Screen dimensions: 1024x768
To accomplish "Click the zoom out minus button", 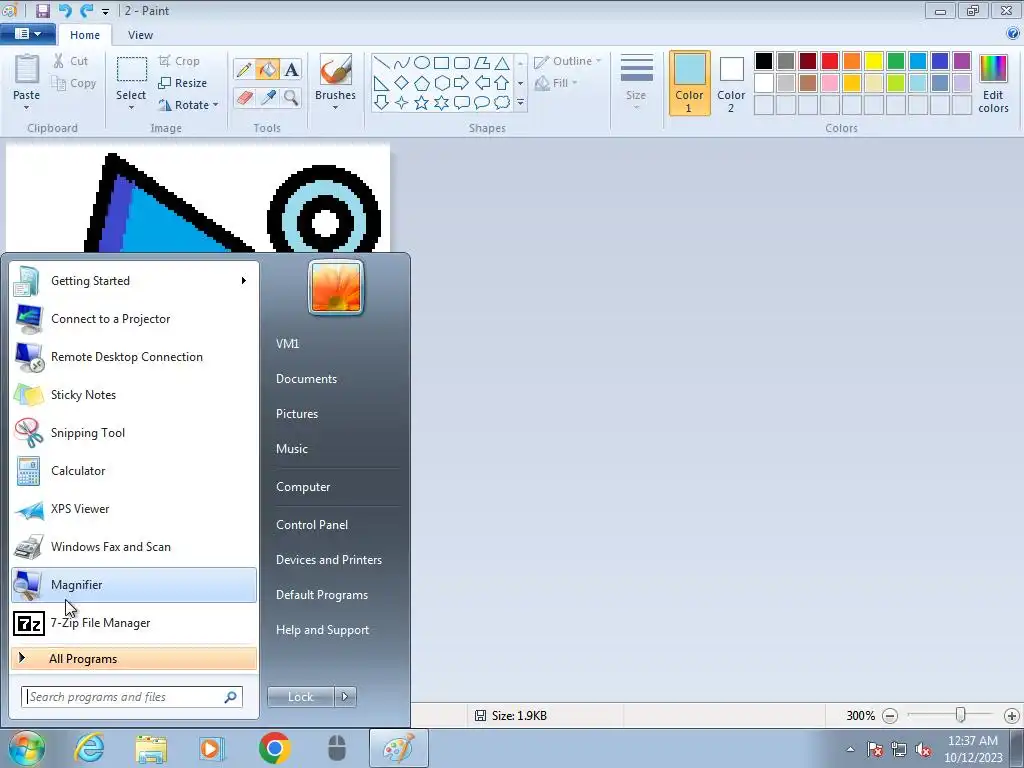I will pos(889,716).
